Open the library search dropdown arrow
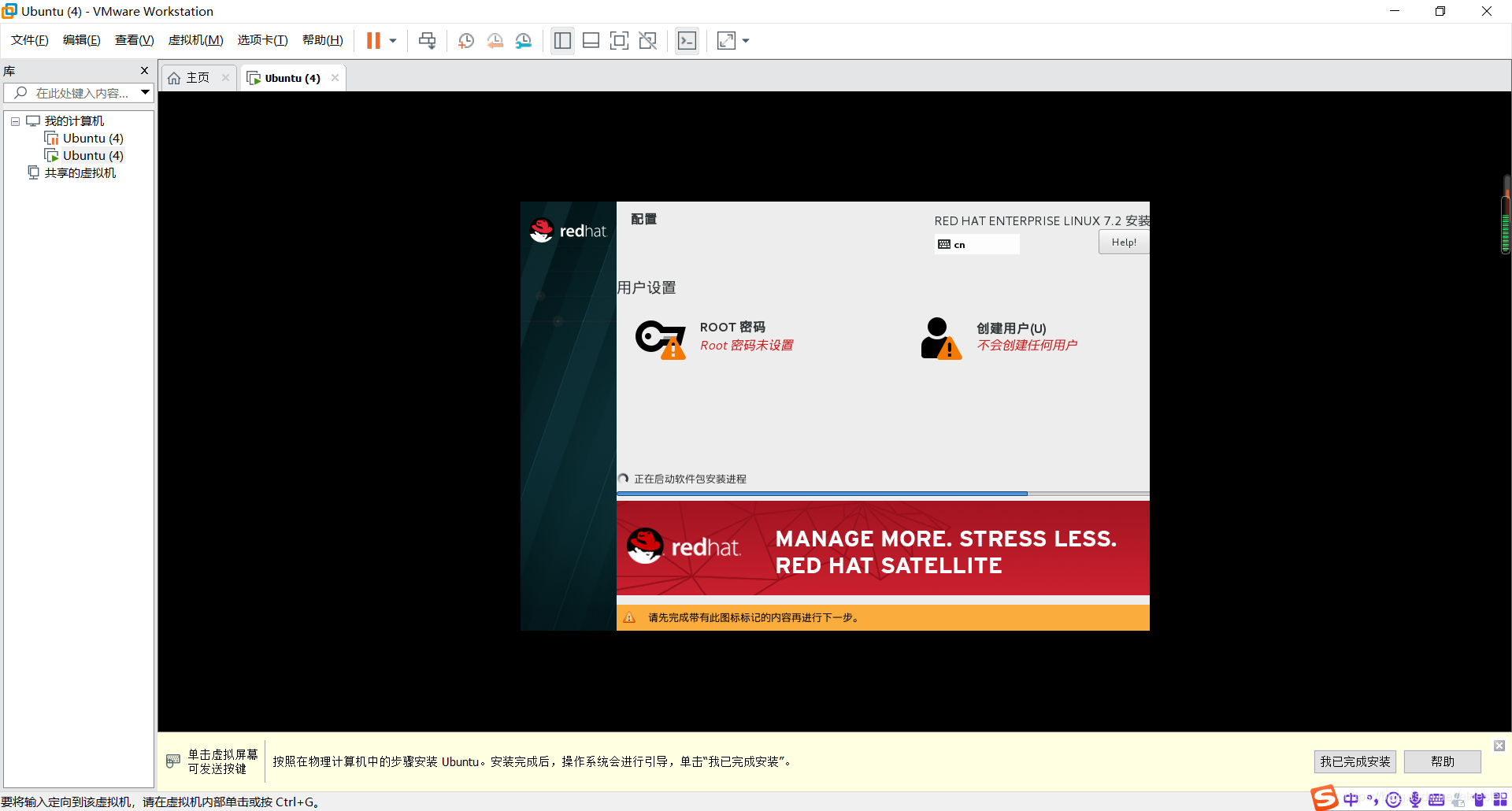The image size is (1512, 811). coord(146,93)
